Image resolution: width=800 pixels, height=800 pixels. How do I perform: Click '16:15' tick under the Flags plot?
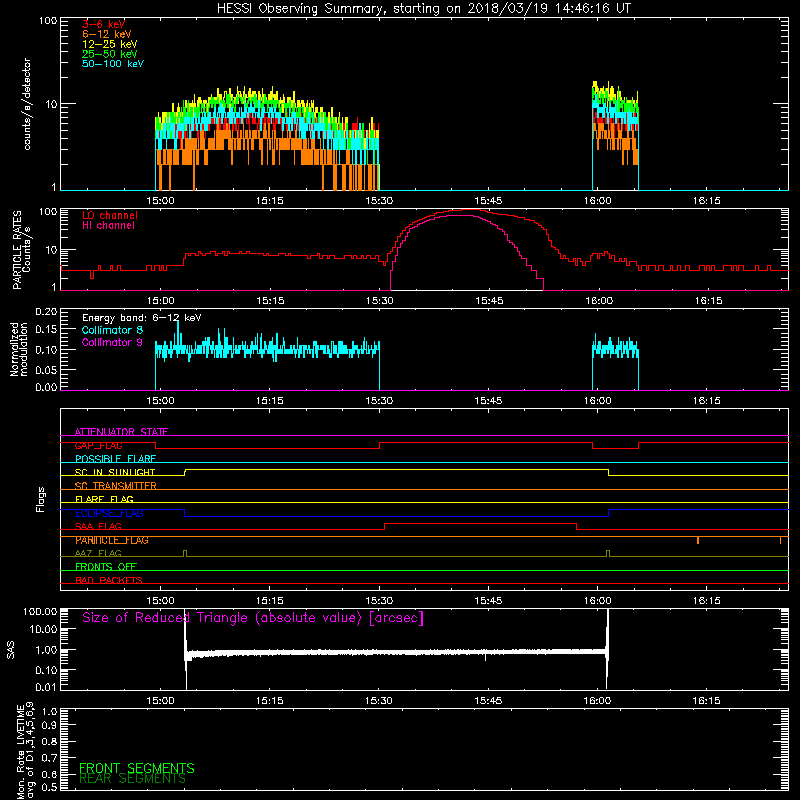point(707,601)
